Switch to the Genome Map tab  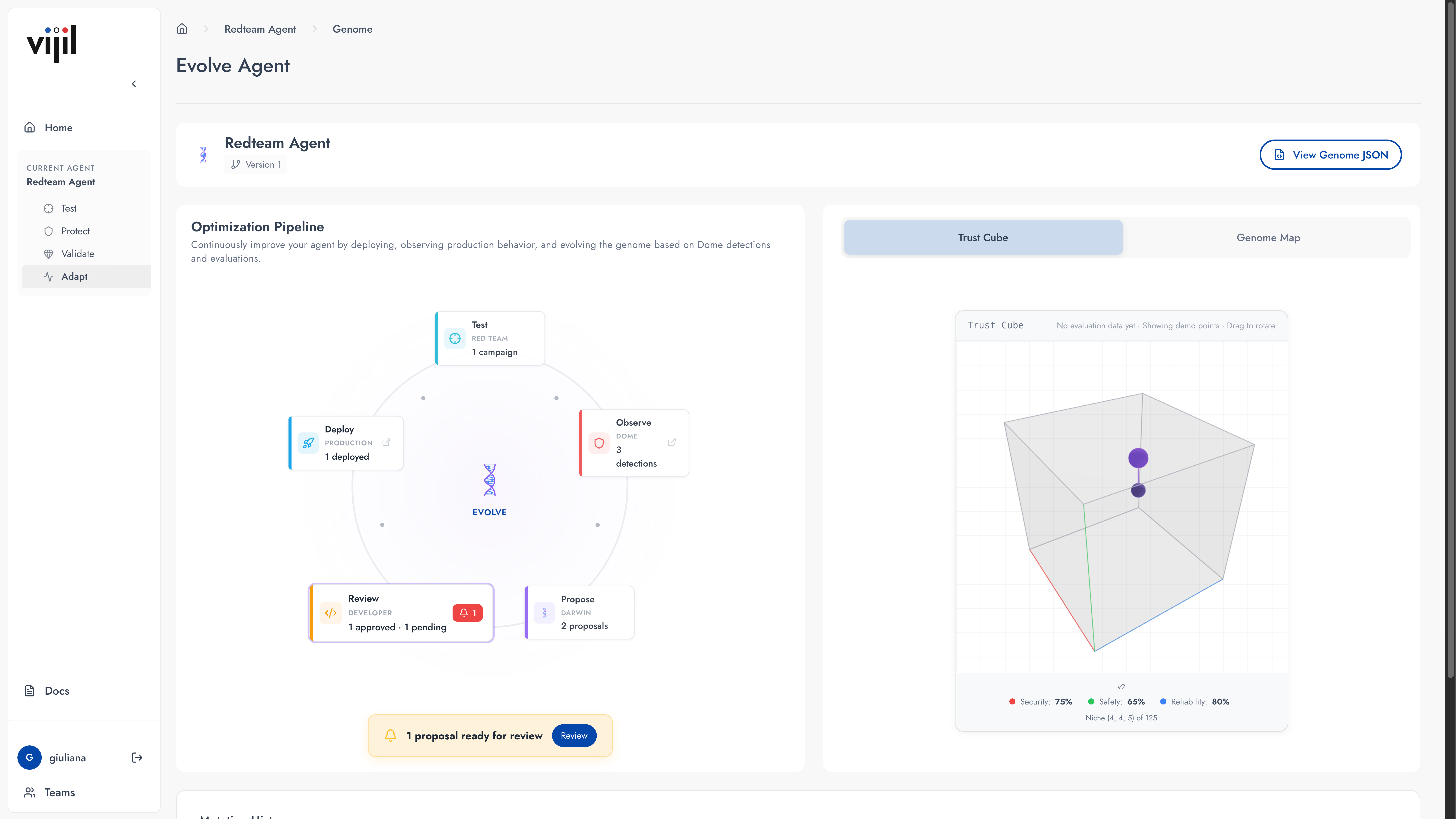coord(1268,237)
